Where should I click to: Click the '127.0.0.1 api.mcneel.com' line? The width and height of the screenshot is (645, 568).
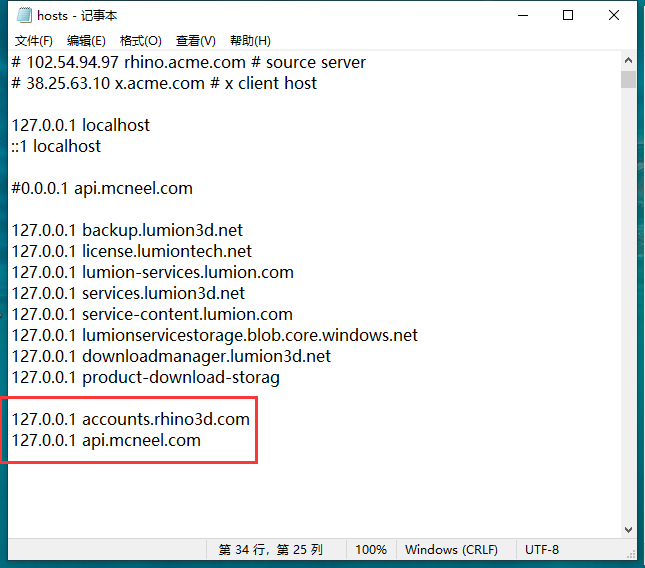point(106,440)
